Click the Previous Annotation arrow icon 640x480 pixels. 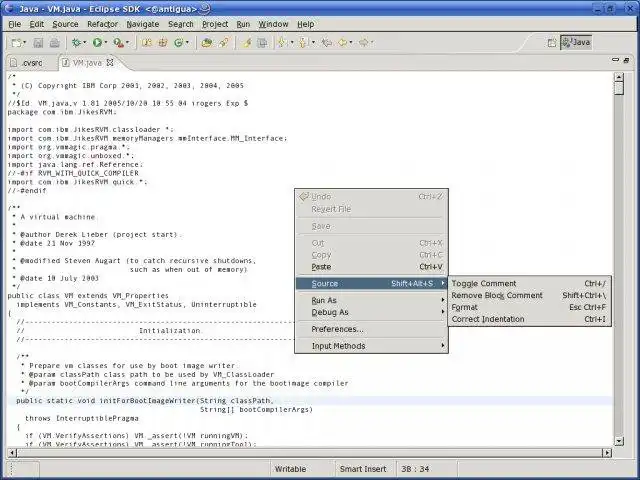(x=303, y=42)
